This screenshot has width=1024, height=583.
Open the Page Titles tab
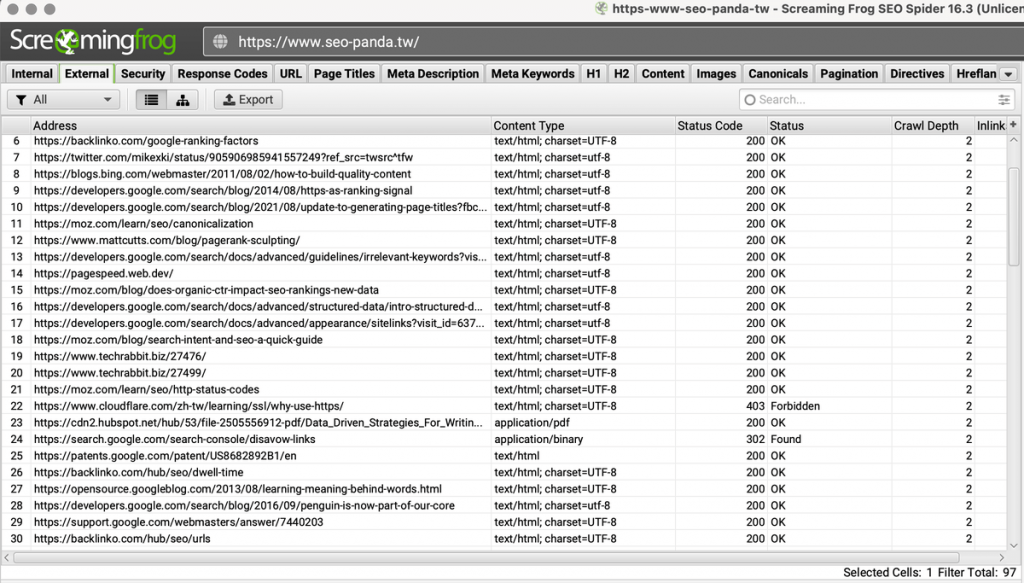point(344,74)
